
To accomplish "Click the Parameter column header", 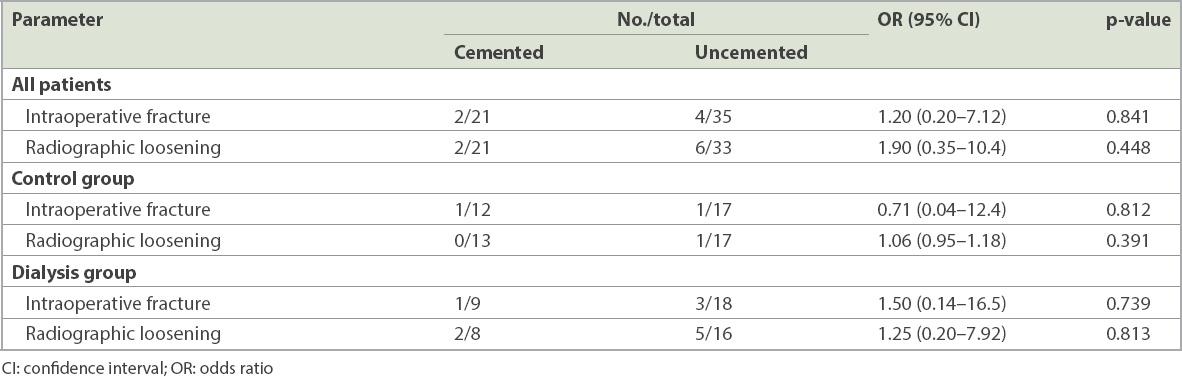I will point(57,20).
